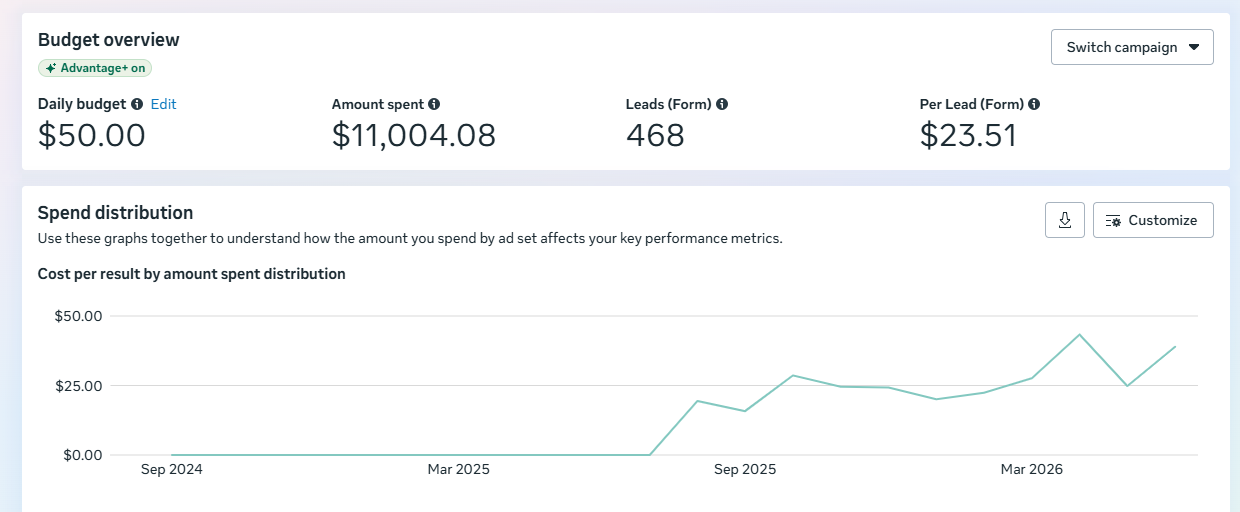The height and width of the screenshot is (512, 1240).
Task: Click the Advantage+ on badge
Action: click(95, 68)
